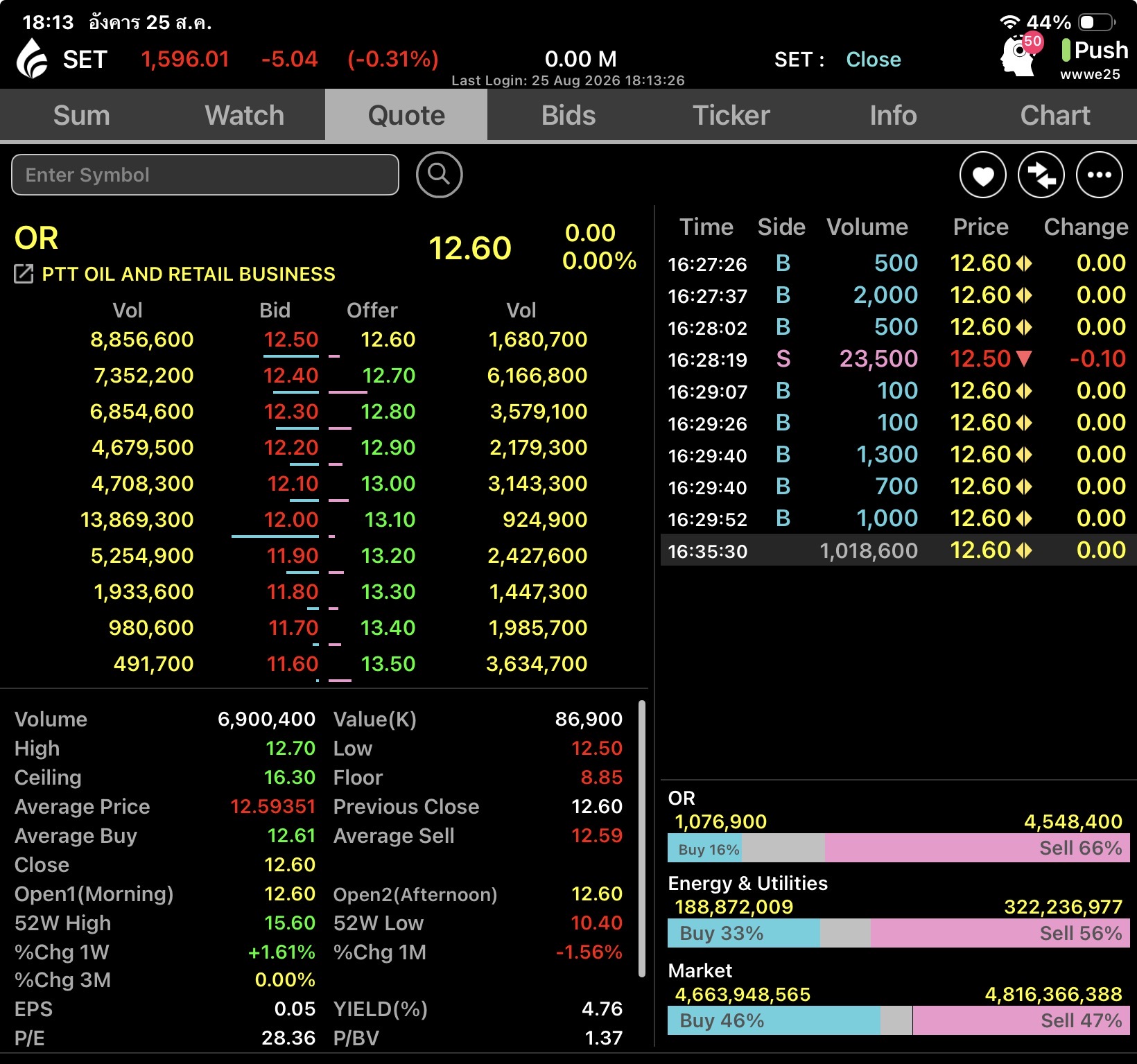Screen dimensions: 1137x1064
Task: Add OR to favorites with heart icon
Action: 982,175
